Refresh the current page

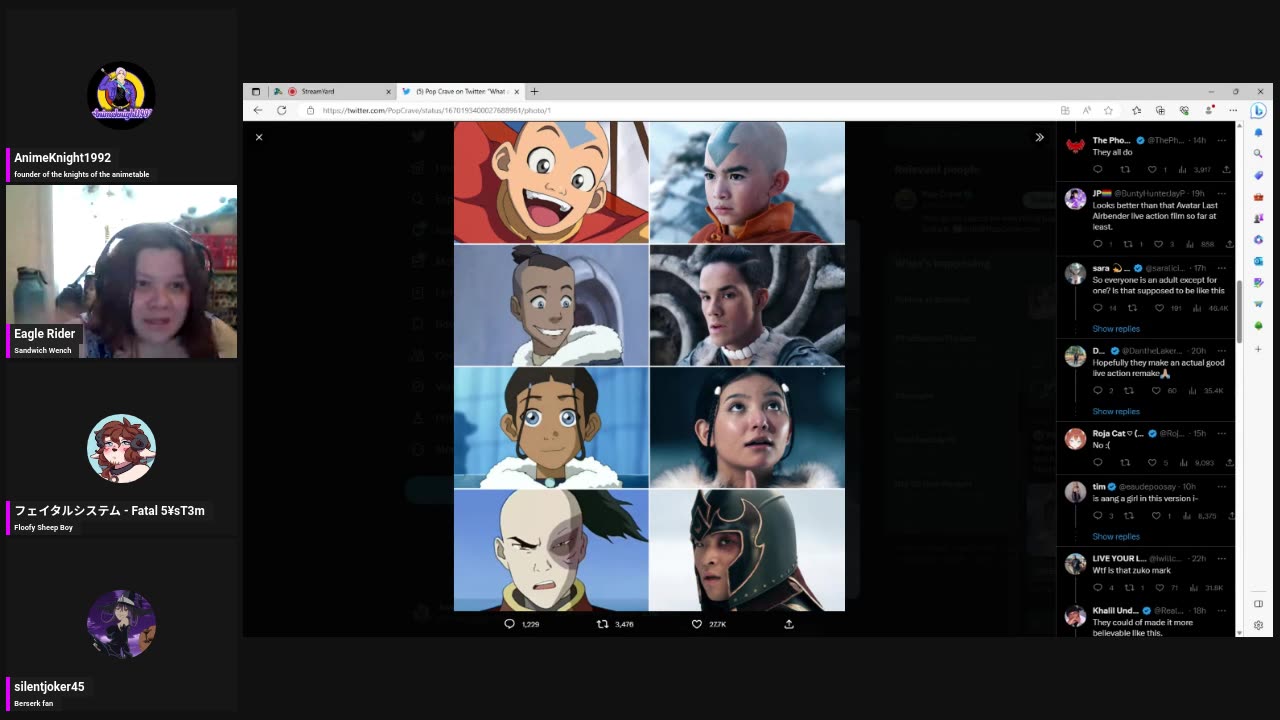(281, 110)
